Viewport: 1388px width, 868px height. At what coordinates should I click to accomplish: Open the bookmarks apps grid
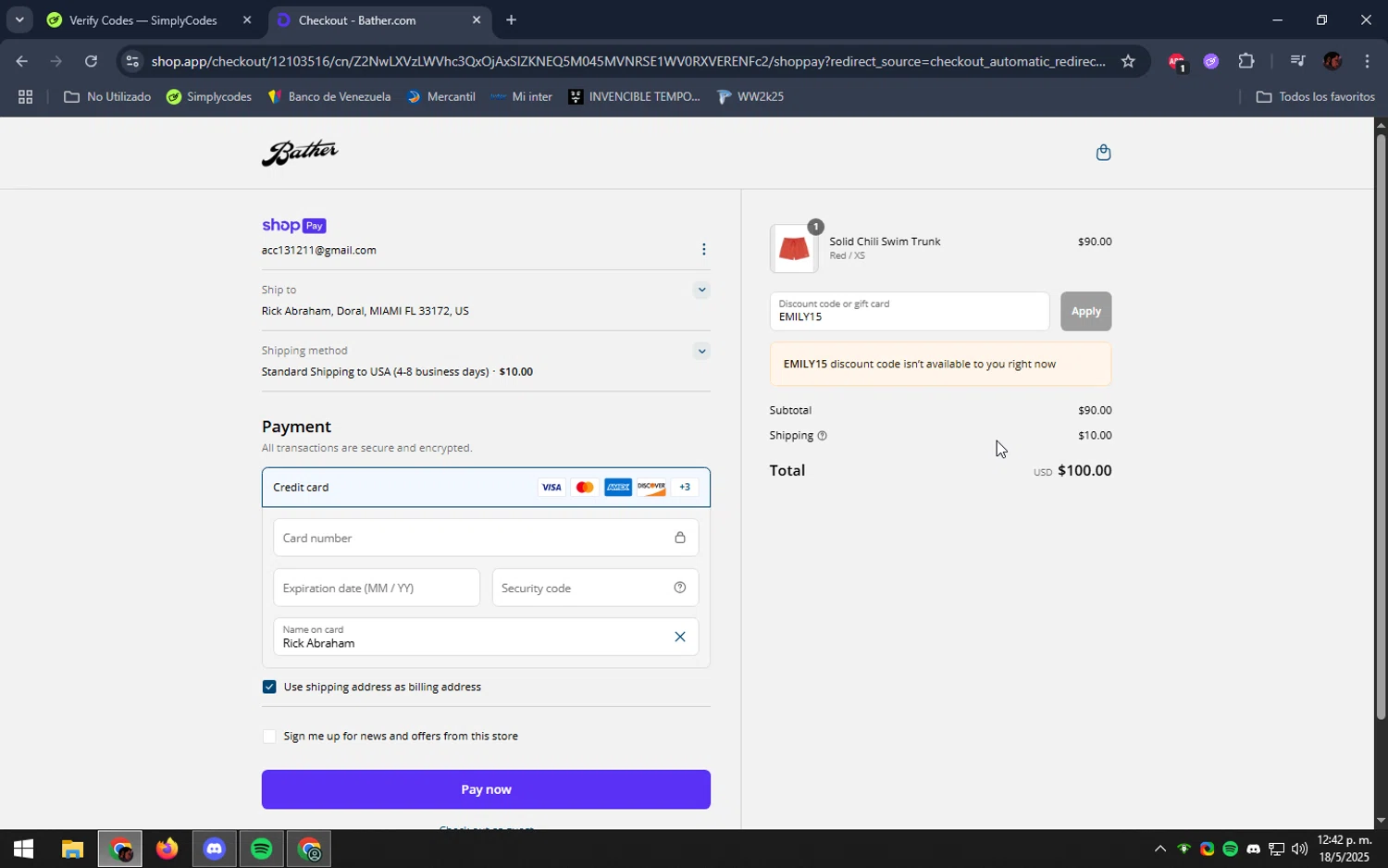pos(25,96)
